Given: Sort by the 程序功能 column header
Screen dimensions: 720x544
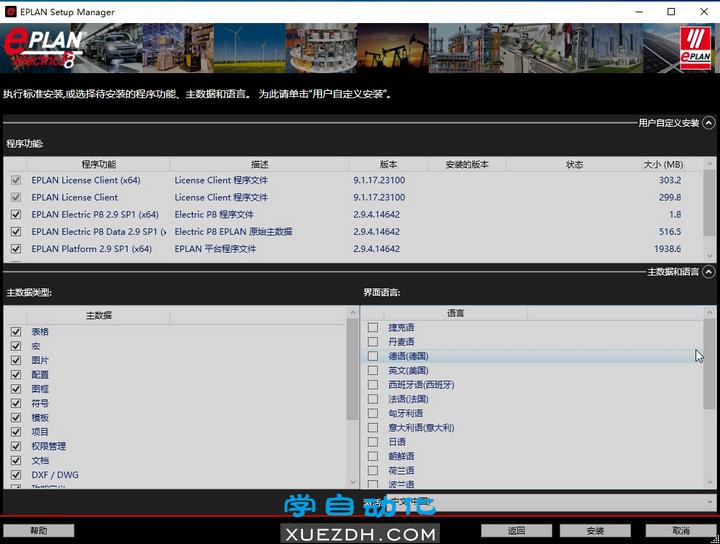Looking at the screenshot, I should [x=98, y=164].
